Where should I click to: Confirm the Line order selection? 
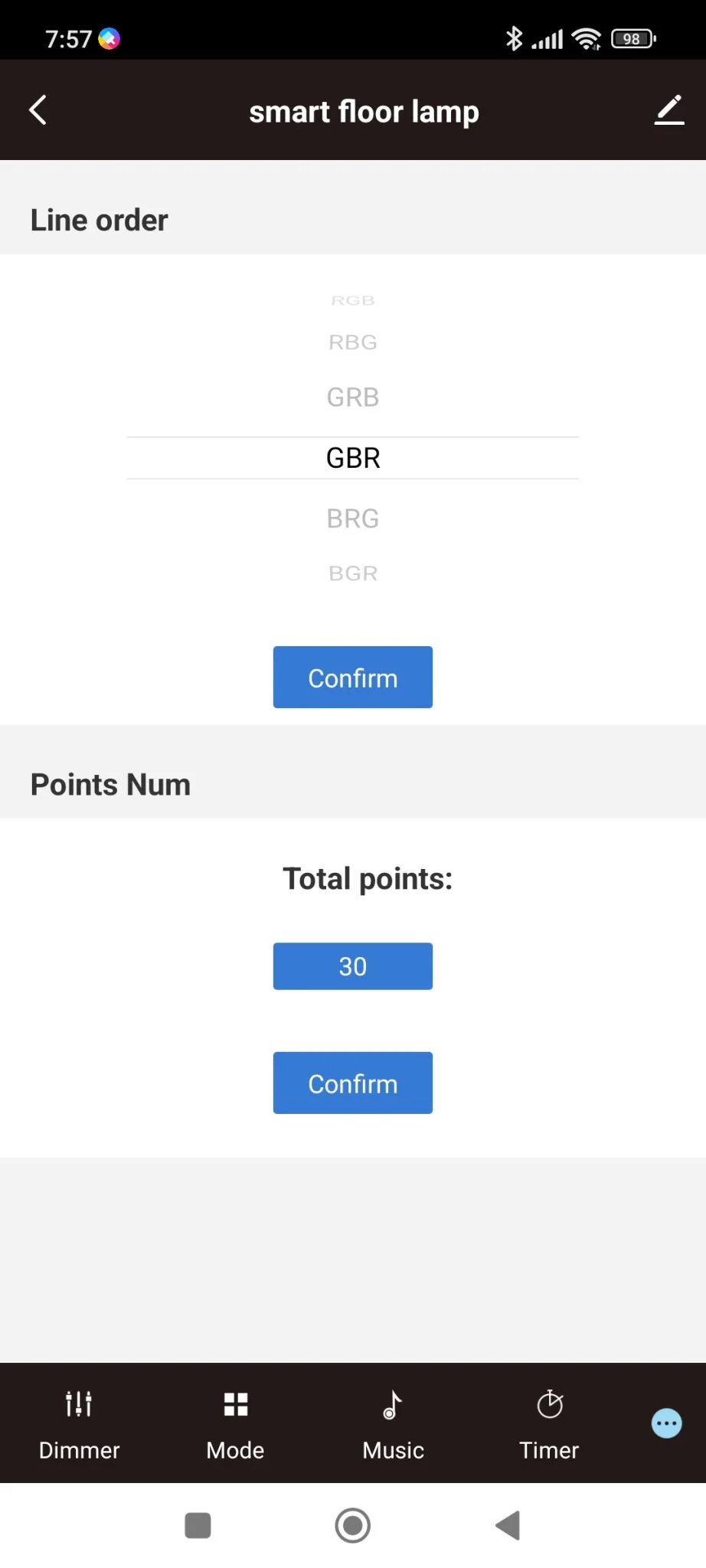click(353, 678)
